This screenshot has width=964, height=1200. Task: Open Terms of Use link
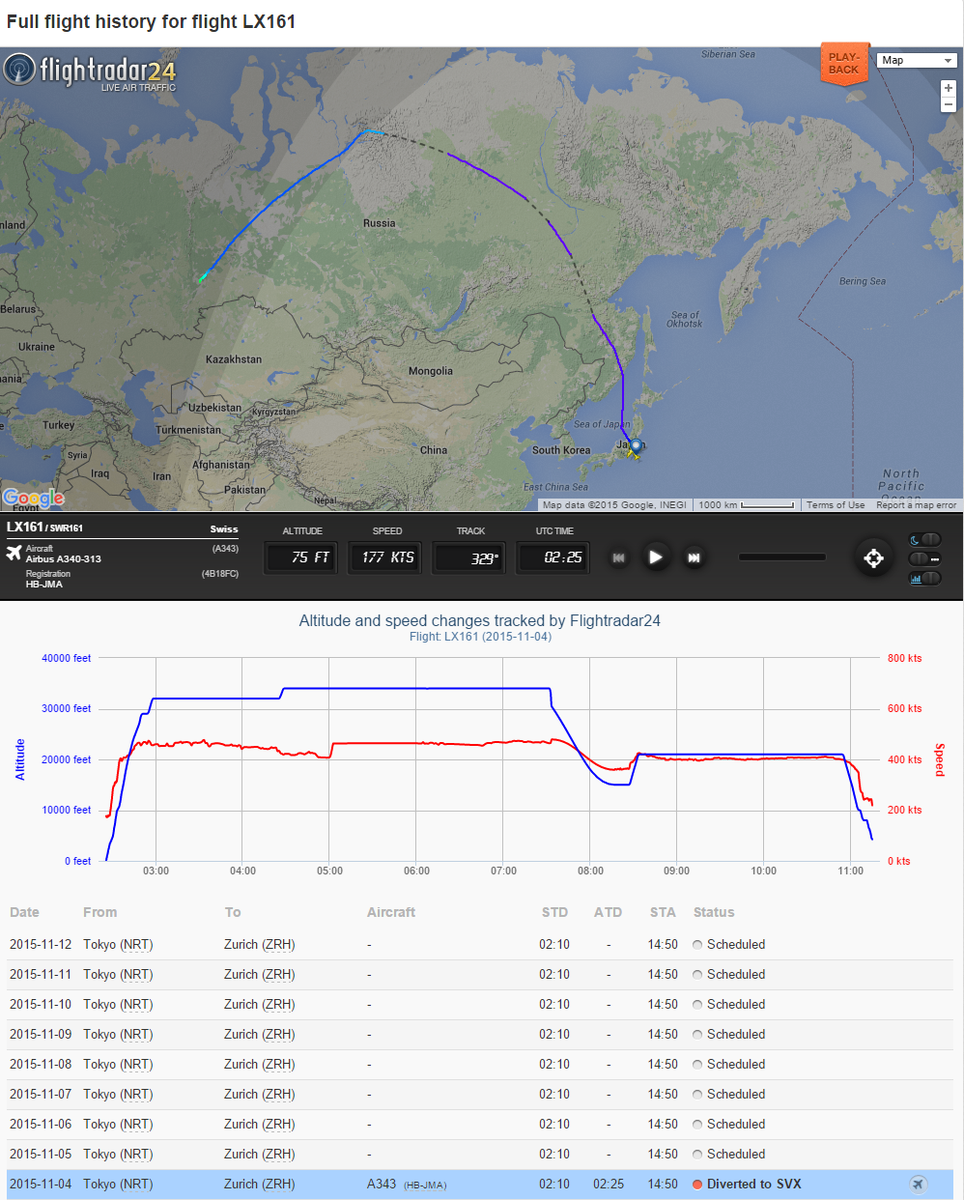point(835,505)
